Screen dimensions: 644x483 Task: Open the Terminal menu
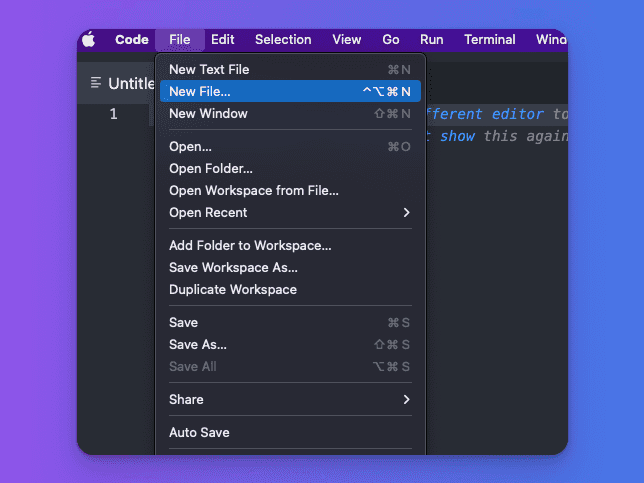[x=490, y=40]
